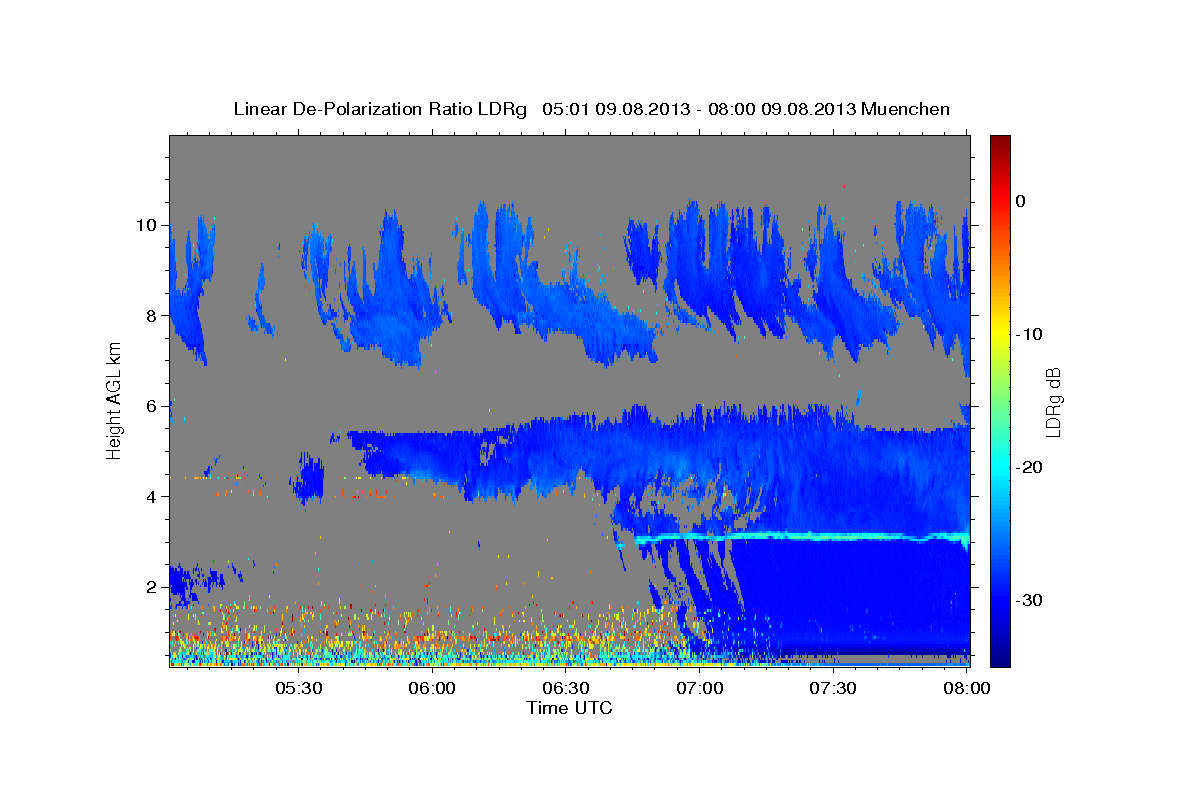The image size is (1200, 800).
Task: Click the cyan melting-layer band near 3 km
Action: coord(800,537)
